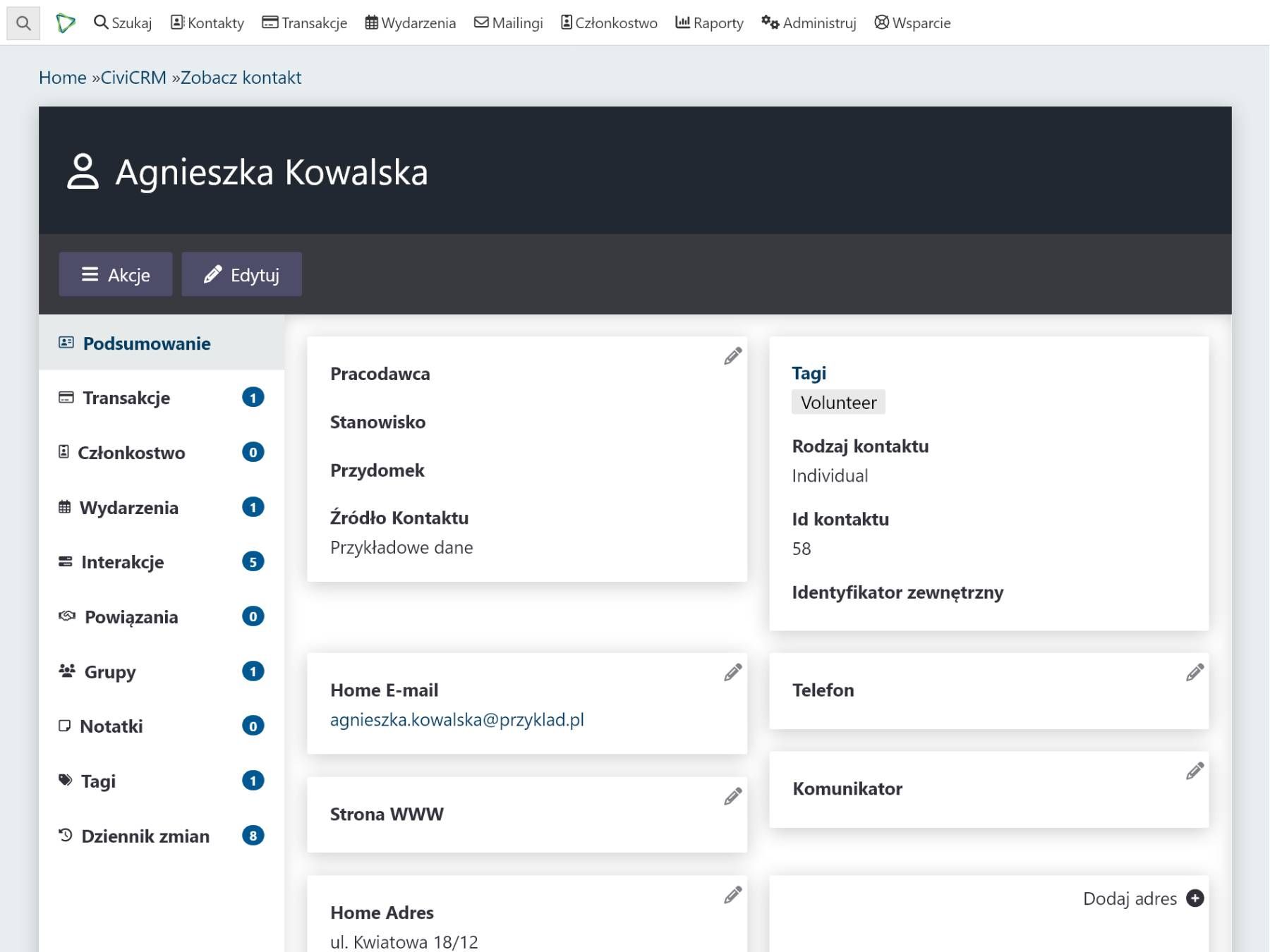Edit the Pracodawca card with its pencil icon
Viewport: 1270px width, 952px height.
(732, 357)
